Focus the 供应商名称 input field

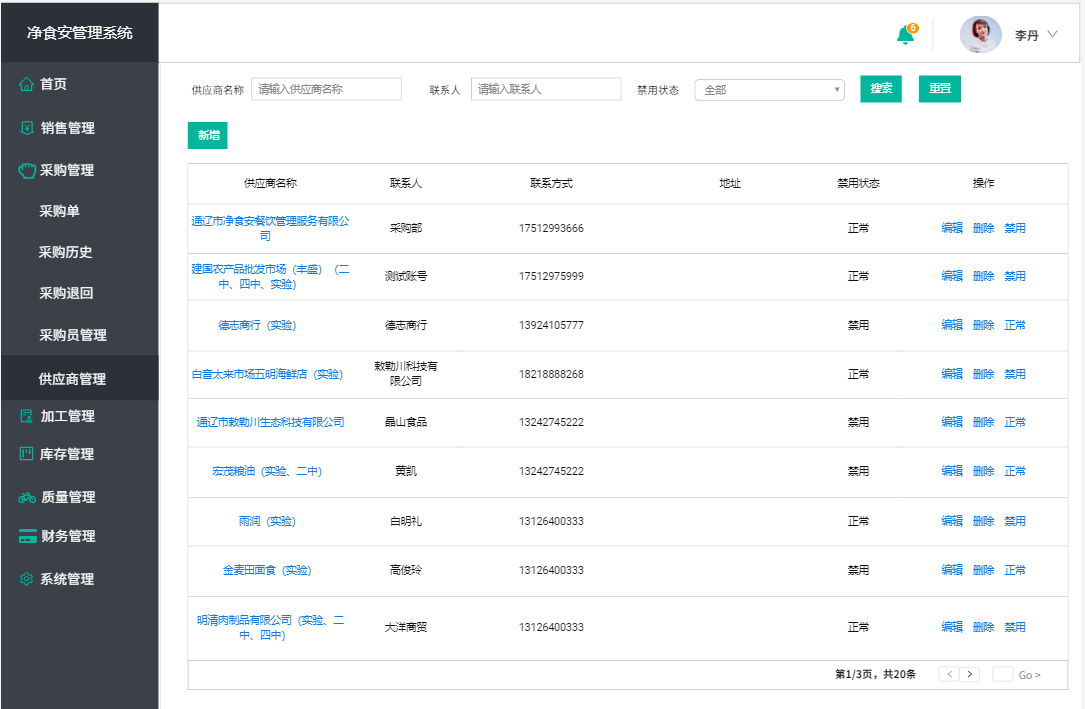point(326,89)
